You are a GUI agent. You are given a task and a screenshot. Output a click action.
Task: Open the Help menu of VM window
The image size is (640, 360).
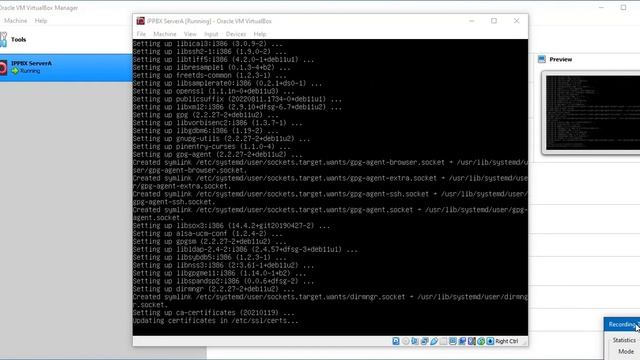tap(260, 34)
